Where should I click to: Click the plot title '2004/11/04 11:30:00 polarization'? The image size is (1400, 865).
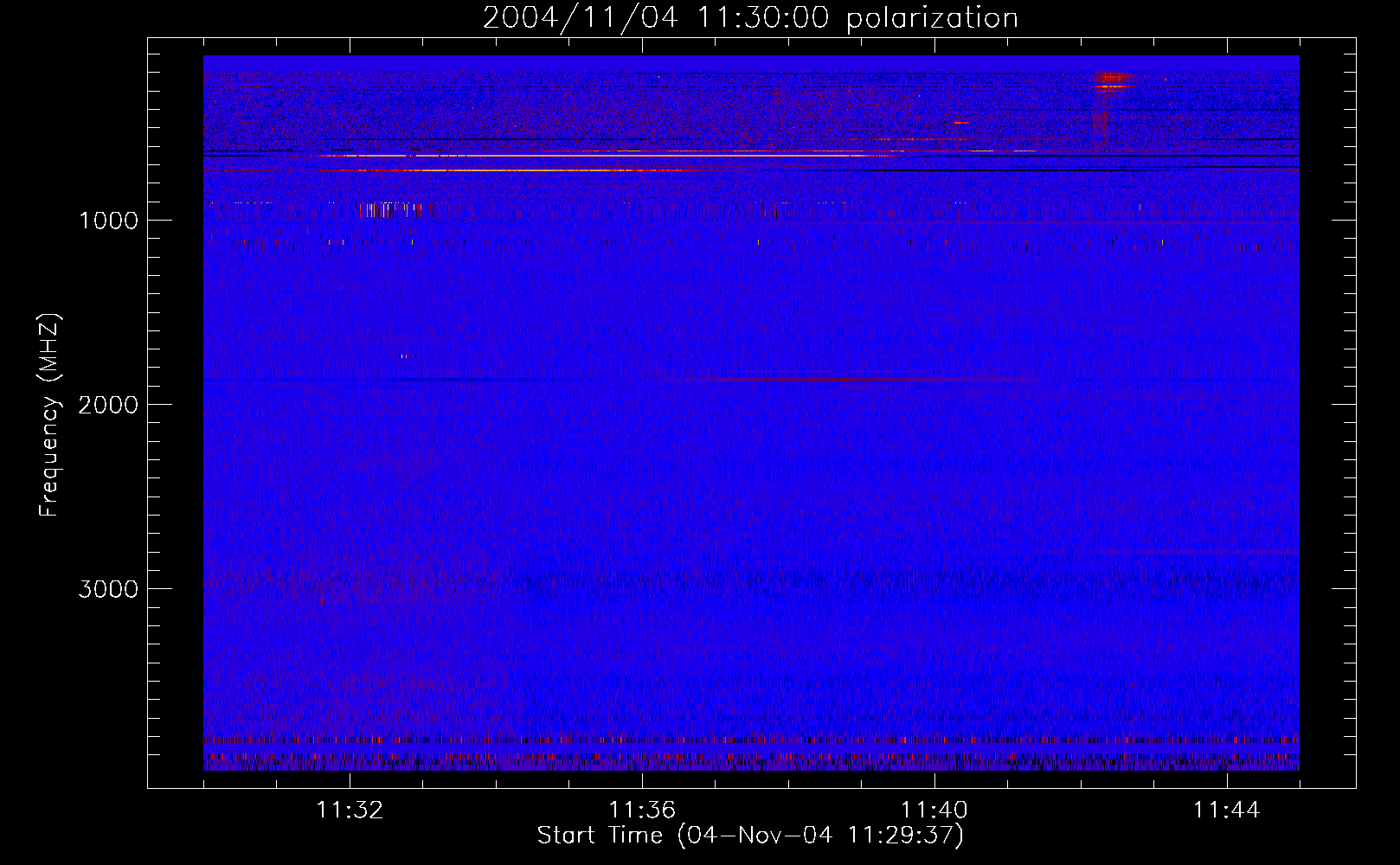point(750,17)
